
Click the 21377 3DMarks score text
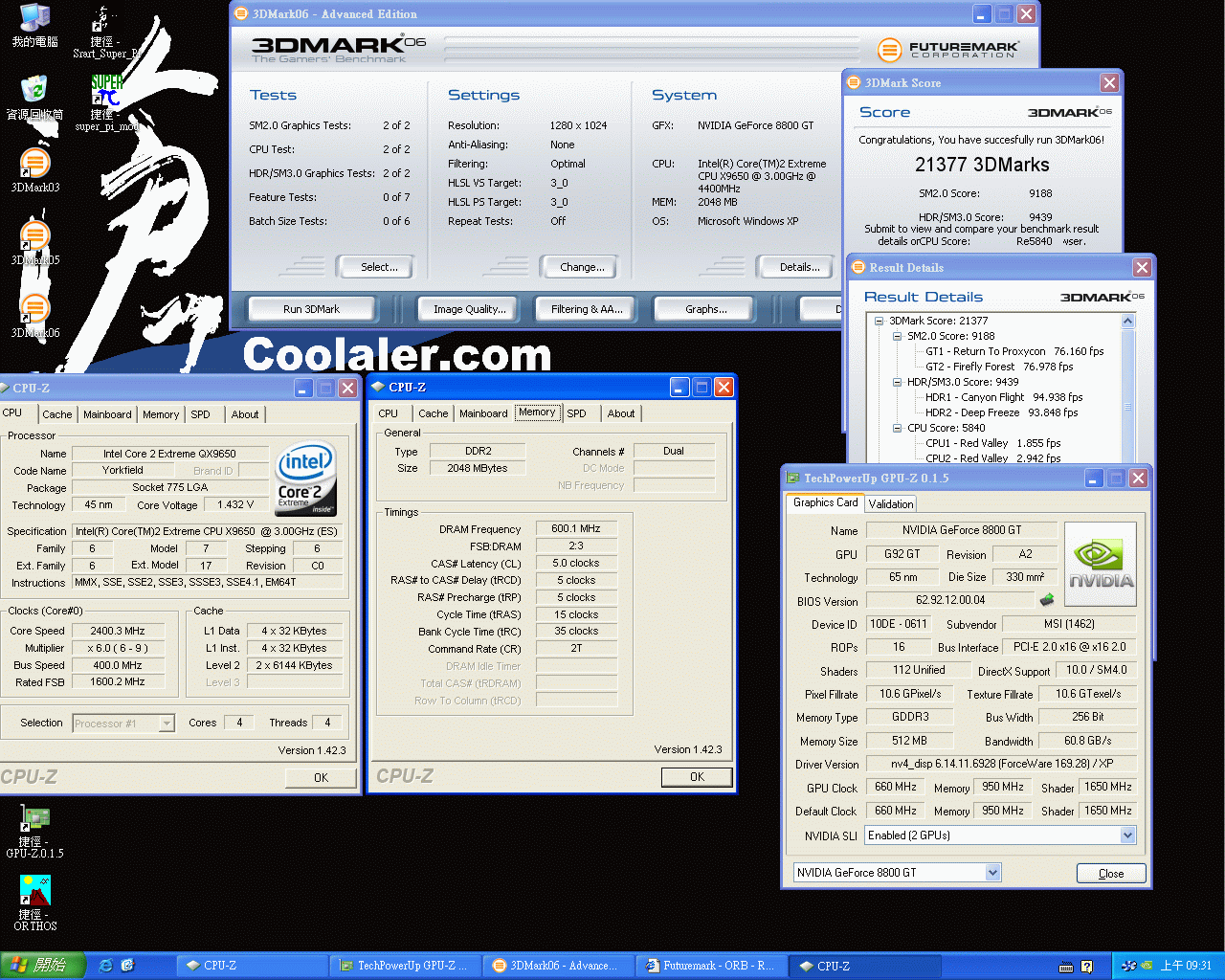(x=982, y=165)
